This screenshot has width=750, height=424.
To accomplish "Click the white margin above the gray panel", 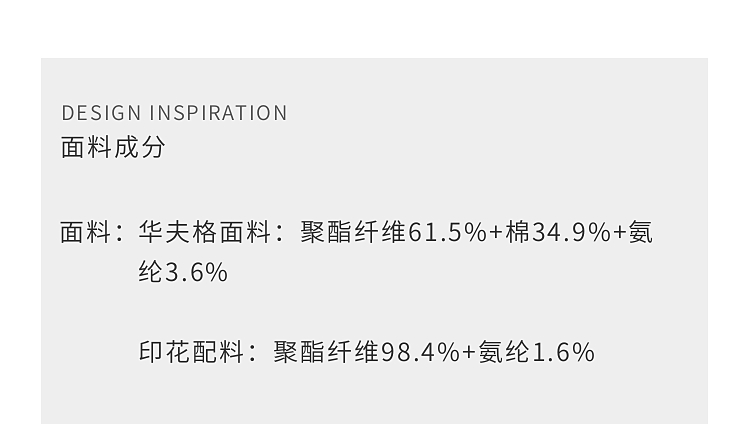I will click(x=375, y=28).
